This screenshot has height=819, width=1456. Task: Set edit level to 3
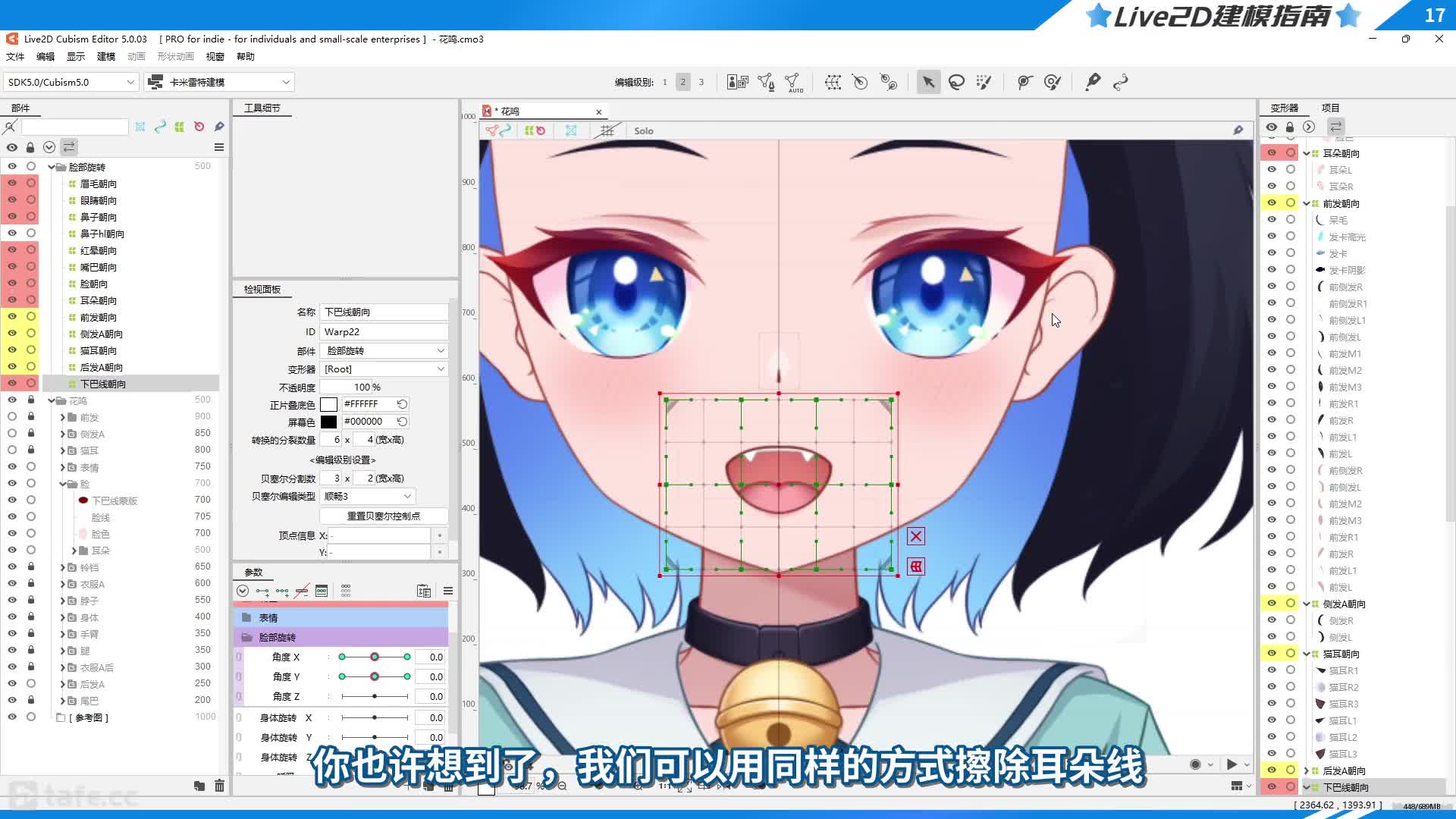coord(701,82)
